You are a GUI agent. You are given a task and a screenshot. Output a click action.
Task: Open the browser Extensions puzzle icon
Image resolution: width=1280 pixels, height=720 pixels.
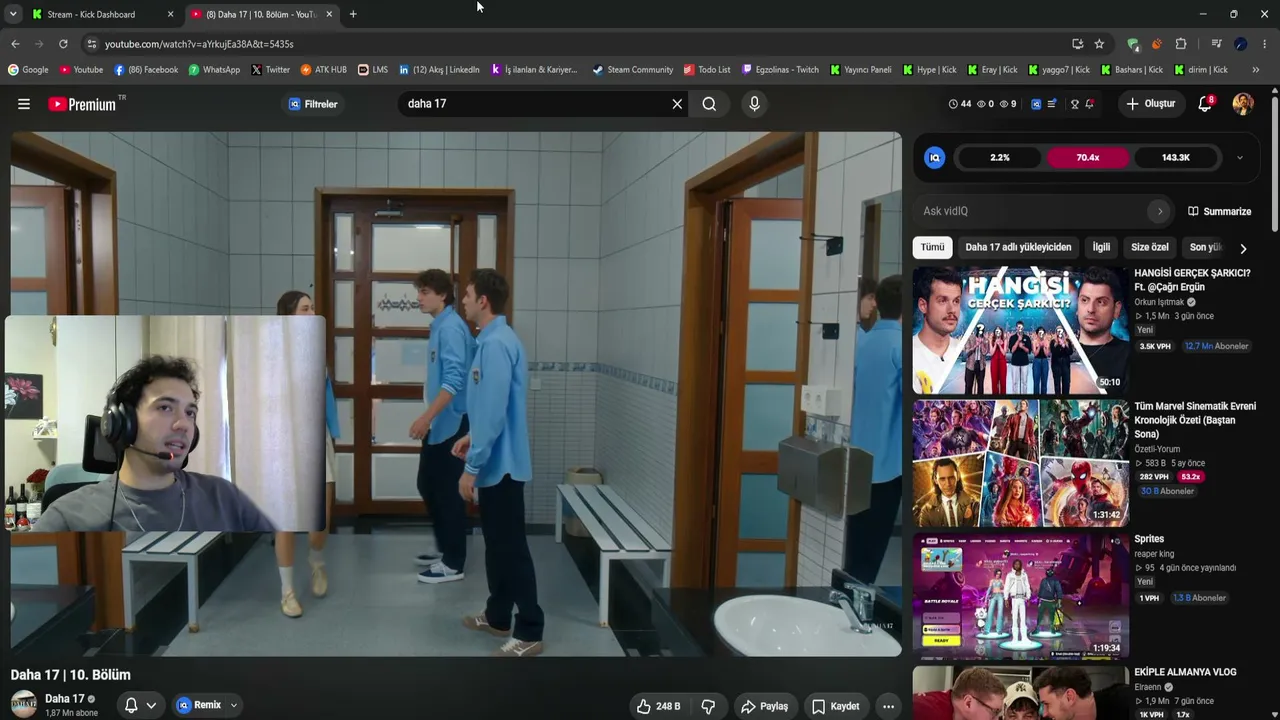point(1181,44)
